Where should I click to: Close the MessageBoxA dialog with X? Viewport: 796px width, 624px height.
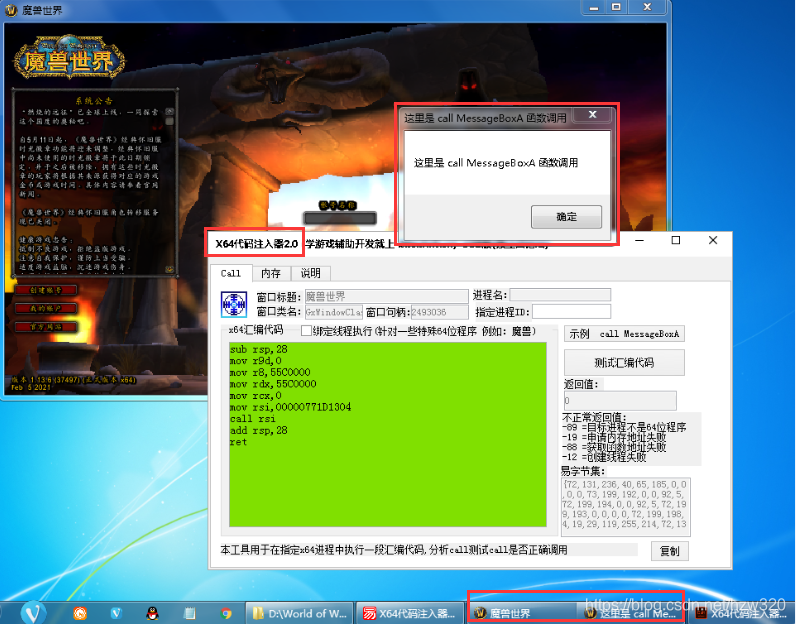(x=592, y=115)
